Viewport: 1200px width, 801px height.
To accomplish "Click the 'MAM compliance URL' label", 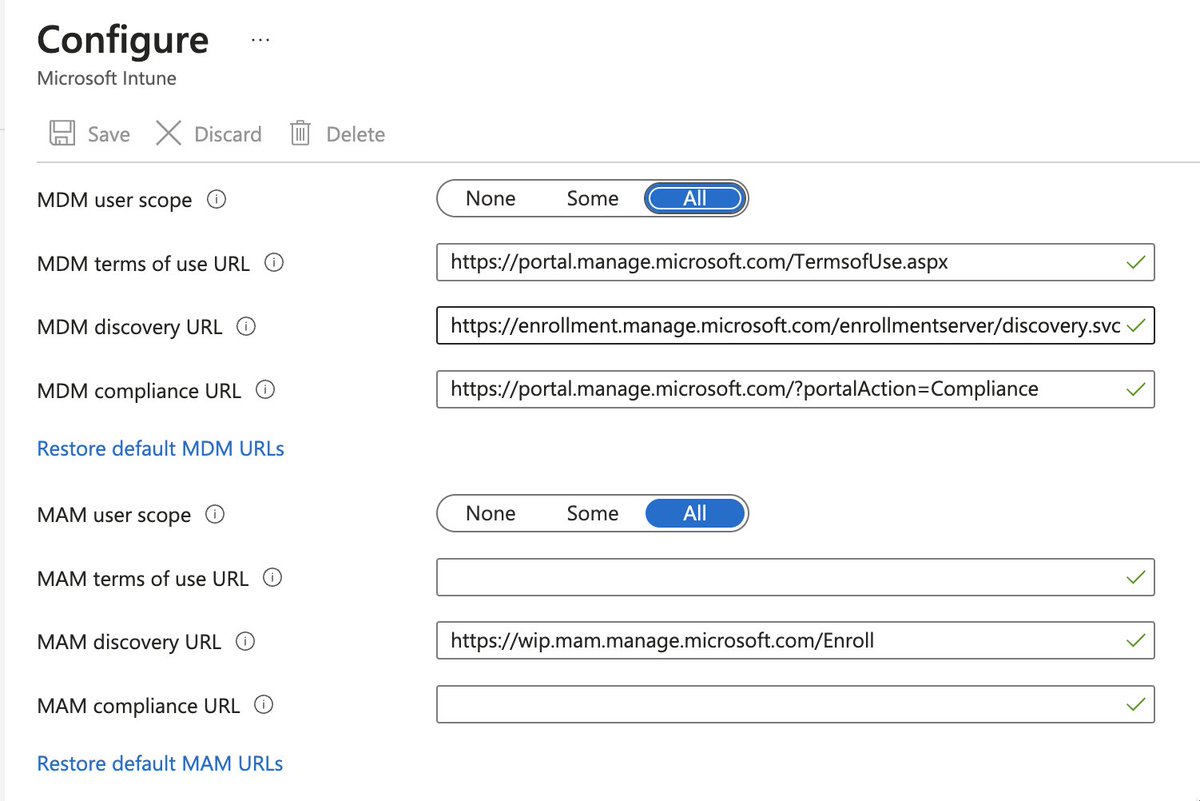I will [138, 706].
